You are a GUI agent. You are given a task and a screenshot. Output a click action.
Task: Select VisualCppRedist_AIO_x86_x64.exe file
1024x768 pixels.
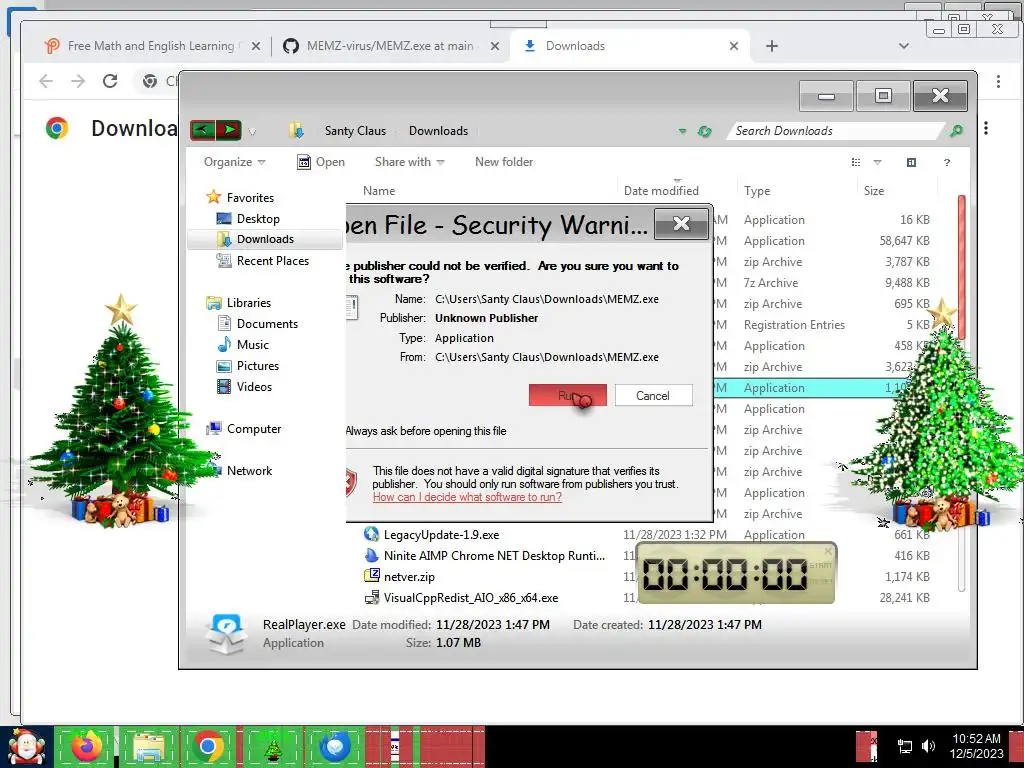[461, 598]
